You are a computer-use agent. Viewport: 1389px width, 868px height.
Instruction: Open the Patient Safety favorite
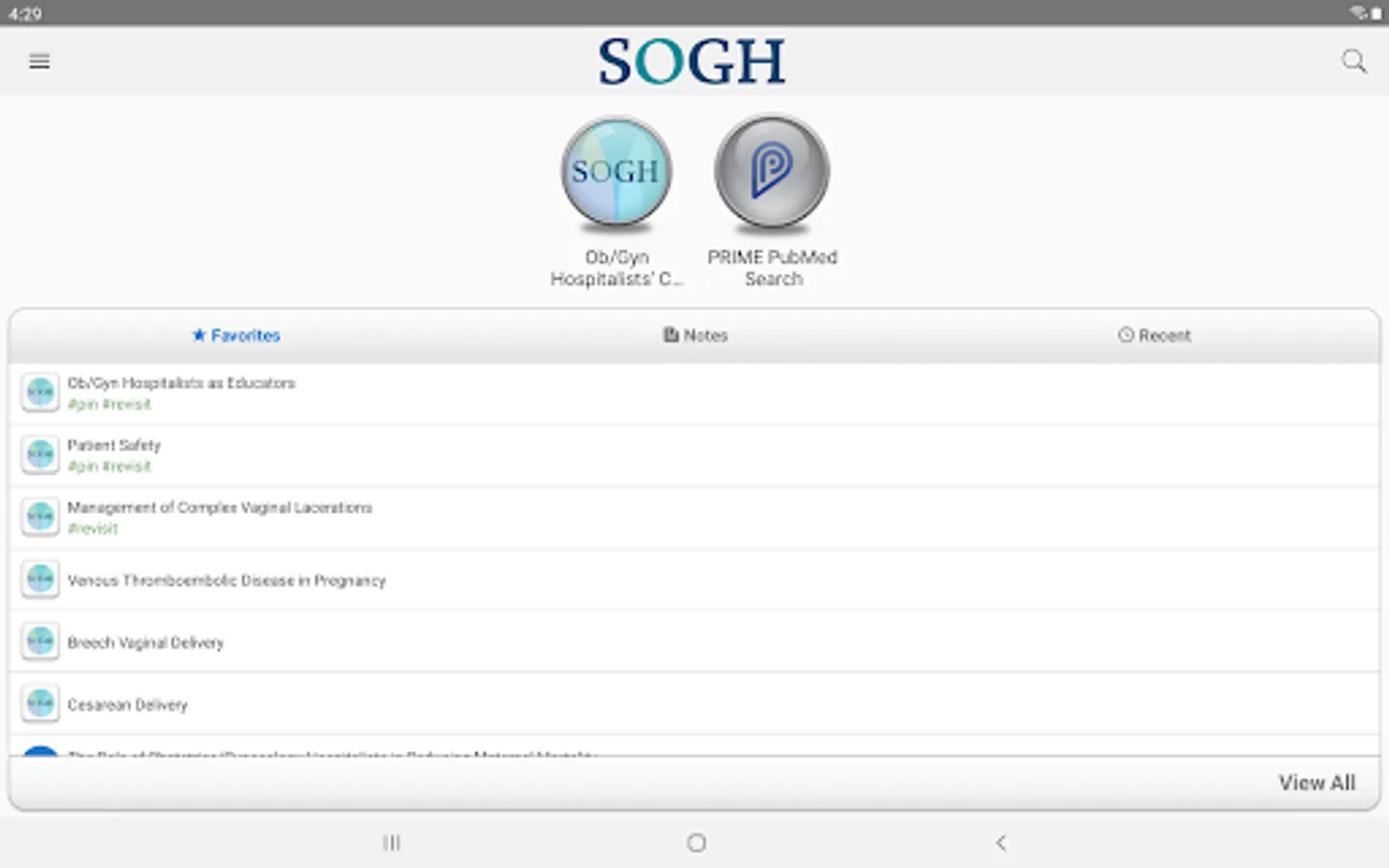click(694, 455)
